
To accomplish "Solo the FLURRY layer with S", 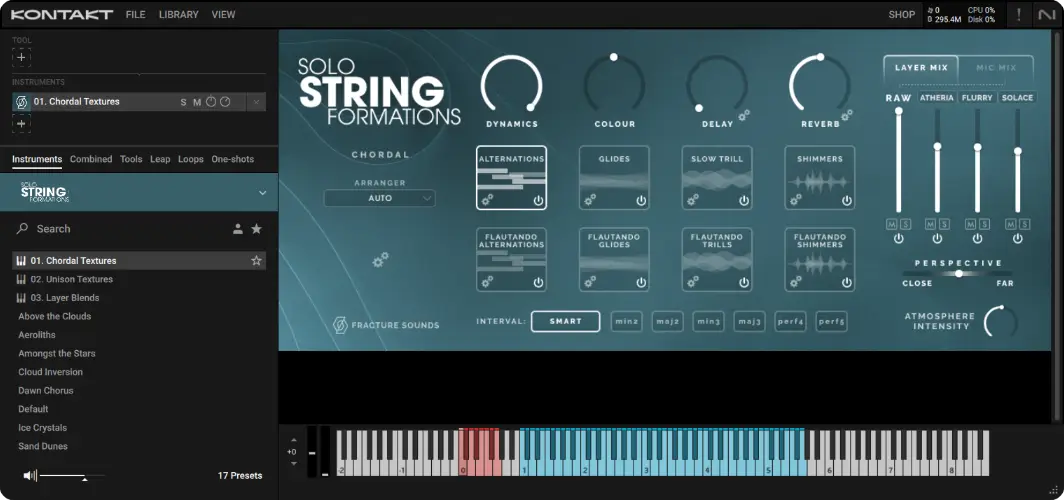I will click(983, 224).
